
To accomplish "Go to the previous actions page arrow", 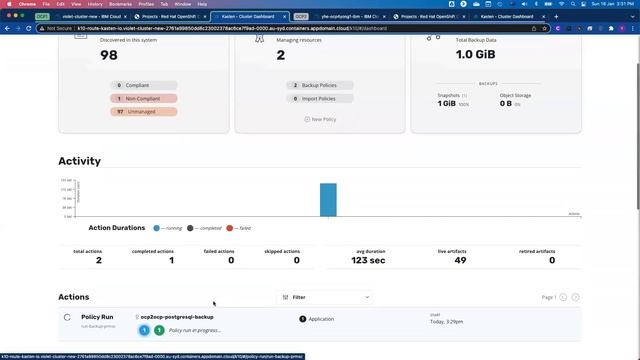I will [563, 297].
